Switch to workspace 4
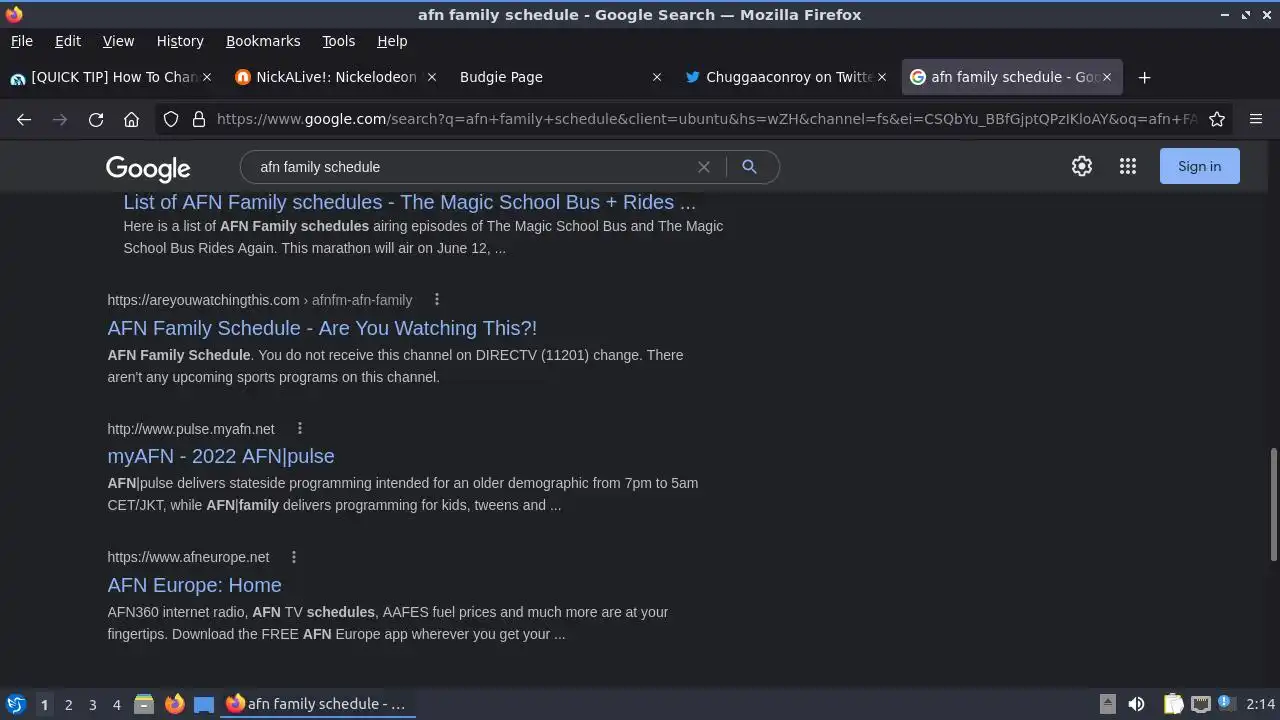The image size is (1280, 720). [116, 705]
